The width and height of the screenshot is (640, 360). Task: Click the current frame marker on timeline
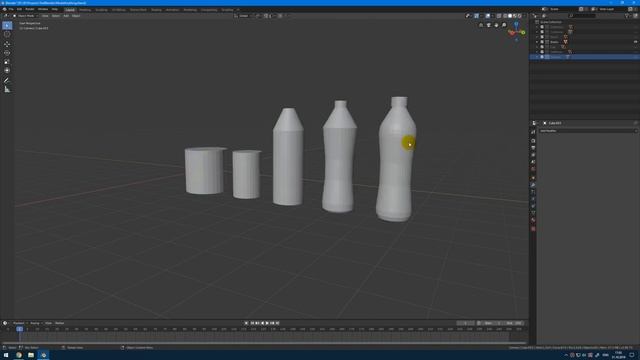(20, 329)
